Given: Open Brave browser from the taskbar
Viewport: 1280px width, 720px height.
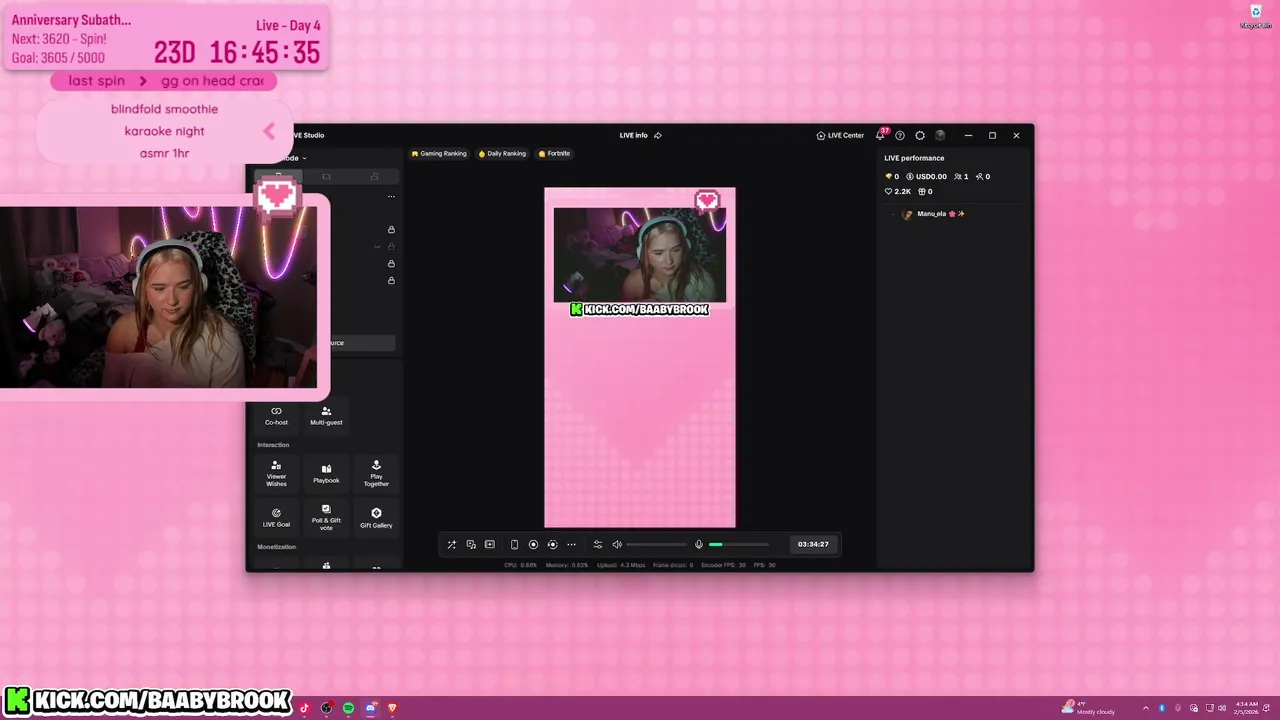Looking at the screenshot, I should click(x=392, y=708).
